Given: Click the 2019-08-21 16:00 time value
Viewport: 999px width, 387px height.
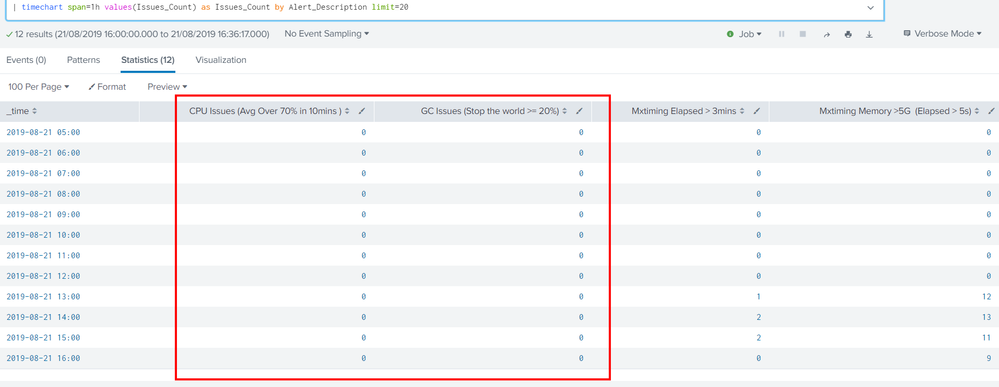Looking at the screenshot, I should pyautogui.click(x=43, y=358).
